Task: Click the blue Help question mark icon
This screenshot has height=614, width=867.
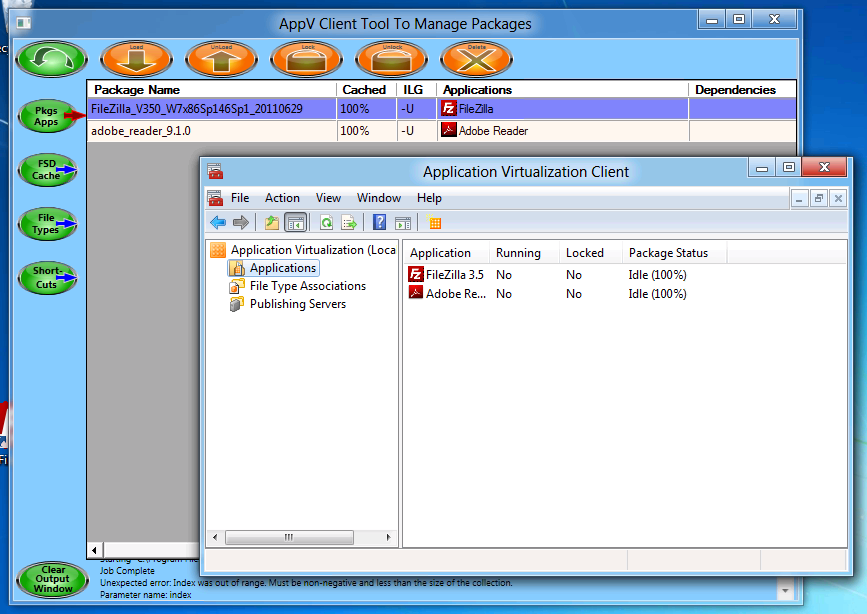Action: pyautogui.click(x=380, y=222)
